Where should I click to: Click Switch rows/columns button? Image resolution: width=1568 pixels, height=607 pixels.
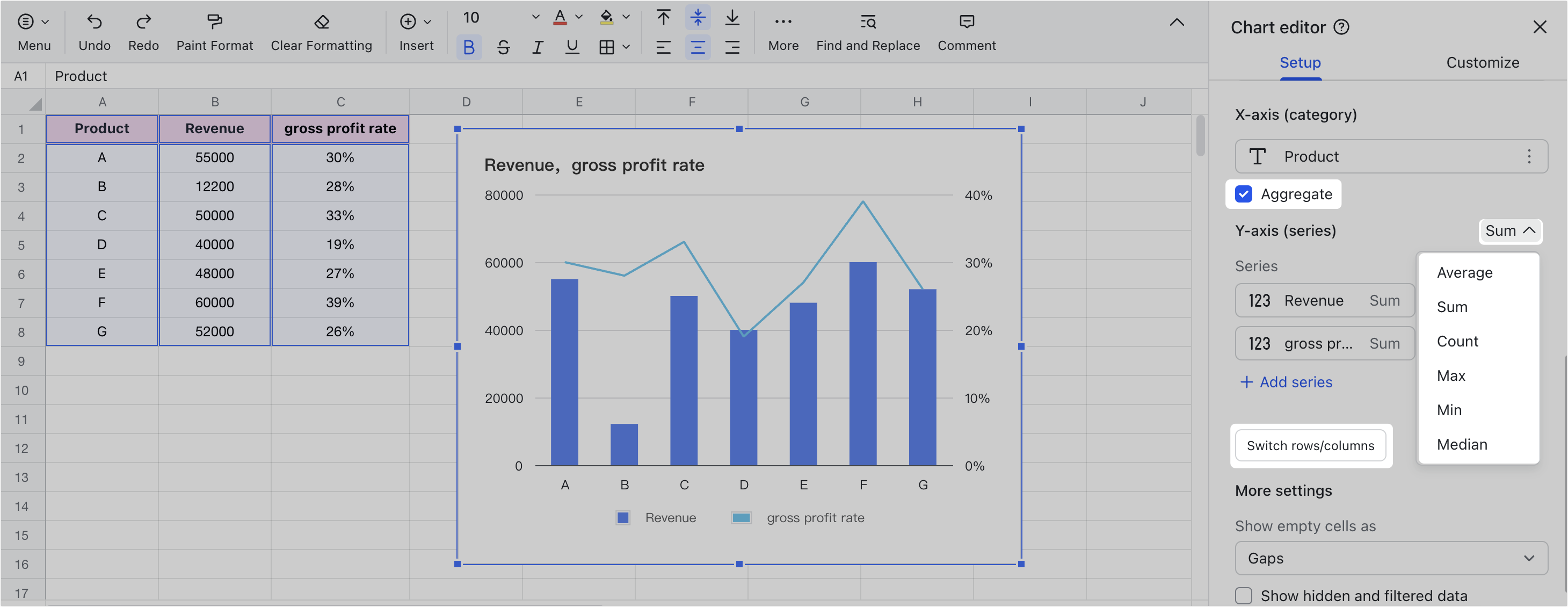click(x=1311, y=446)
